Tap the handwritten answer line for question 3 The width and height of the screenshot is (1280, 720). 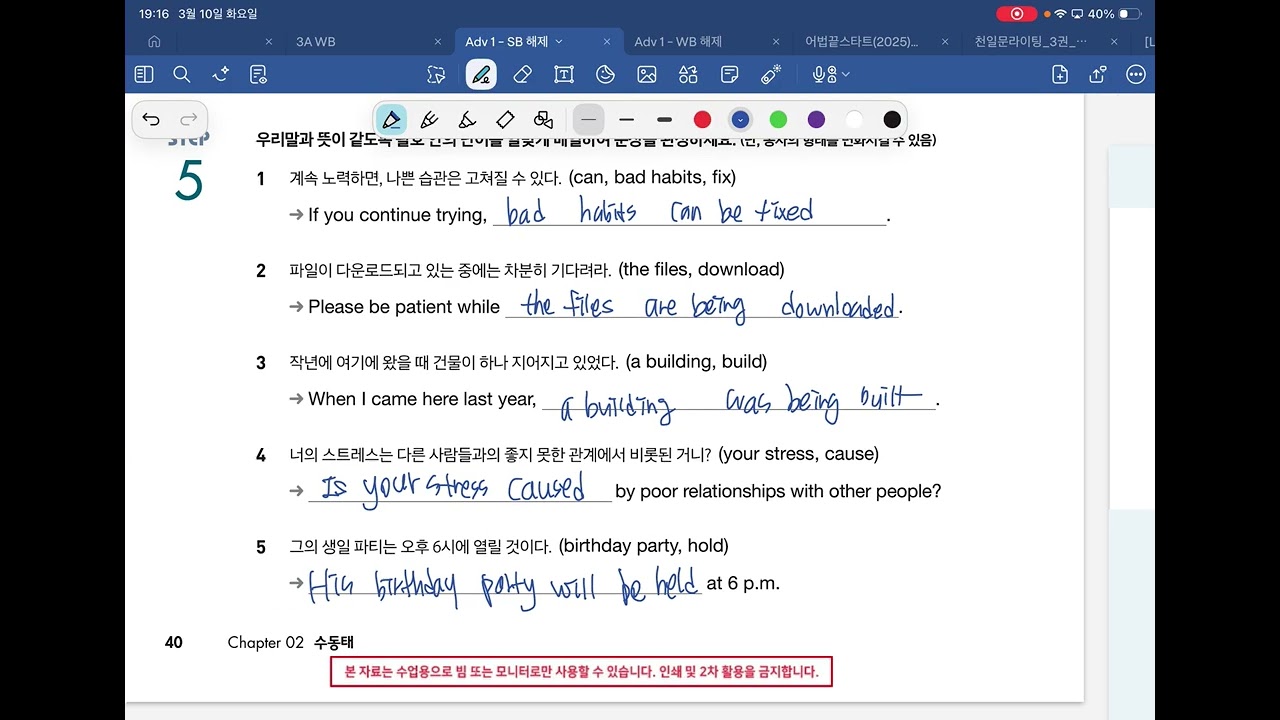(738, 401)
